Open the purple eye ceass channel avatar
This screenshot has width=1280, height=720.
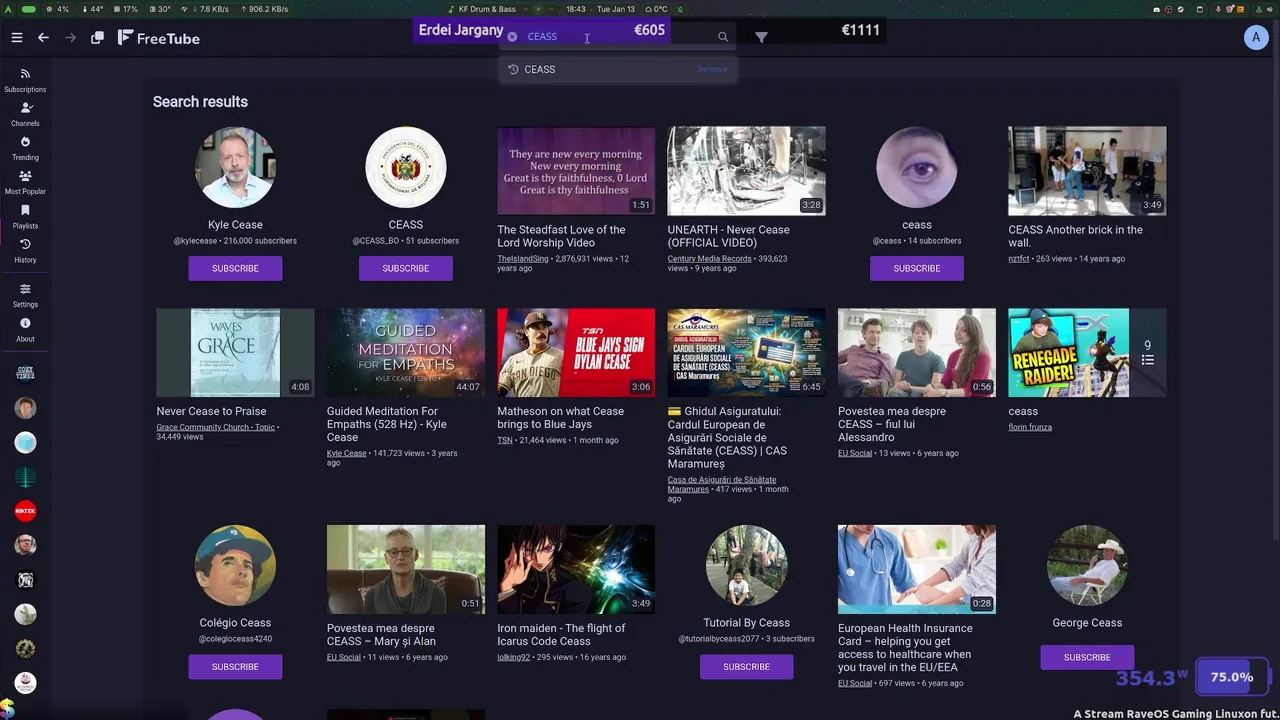[x=916, y=167]
